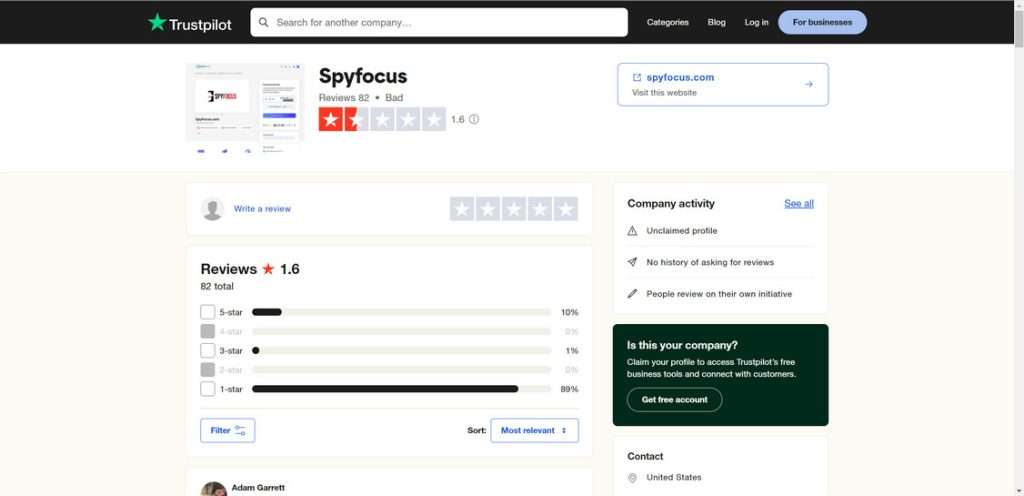
Task: Check the 1-star filter checkbox
Action: point(208,389)
